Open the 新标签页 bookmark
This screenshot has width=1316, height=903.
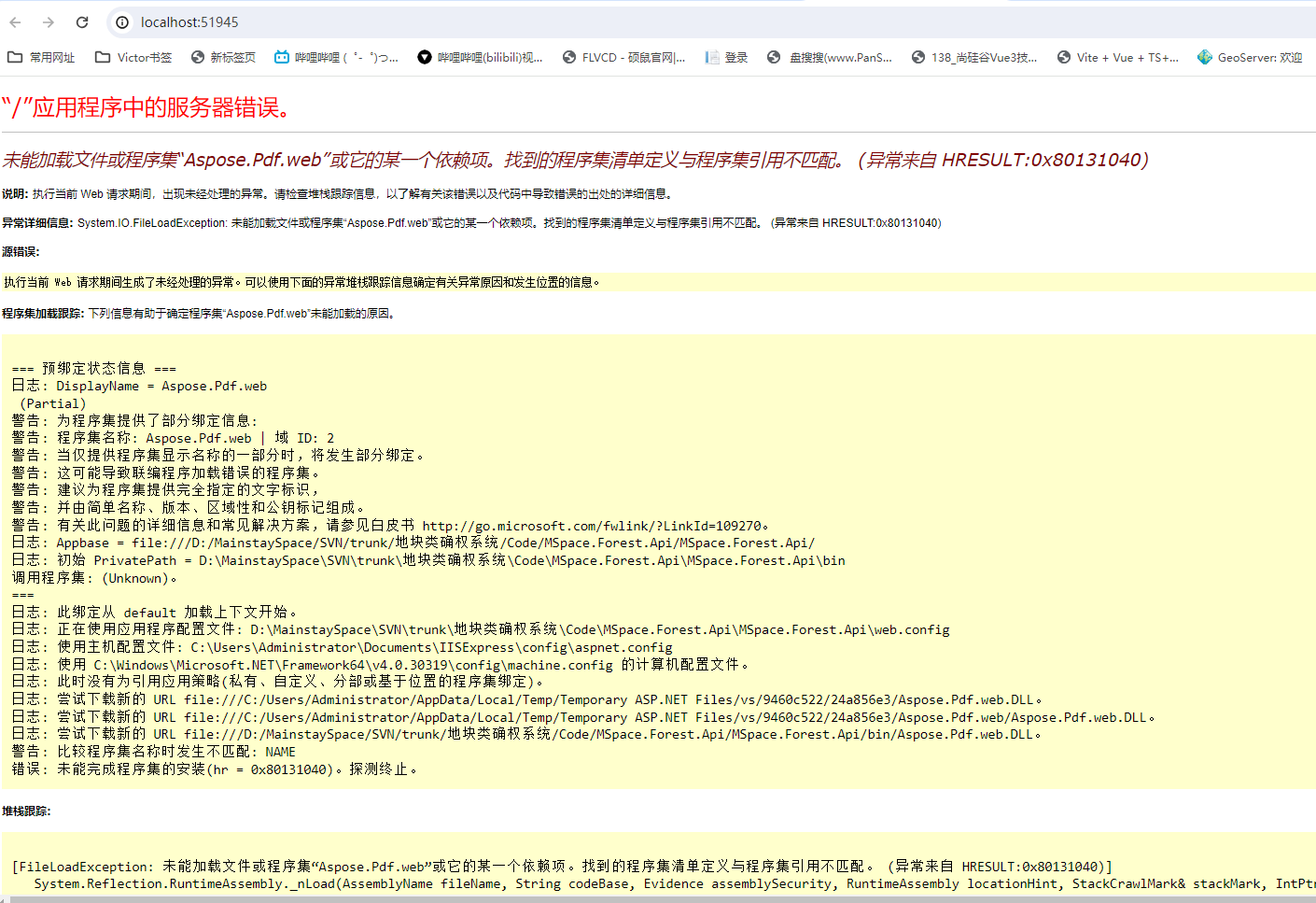pos(223,57)
